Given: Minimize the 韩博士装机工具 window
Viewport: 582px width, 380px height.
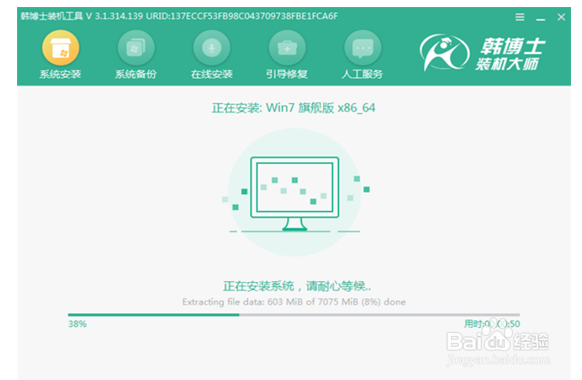Looking at the screenshot, I should 540,18.
